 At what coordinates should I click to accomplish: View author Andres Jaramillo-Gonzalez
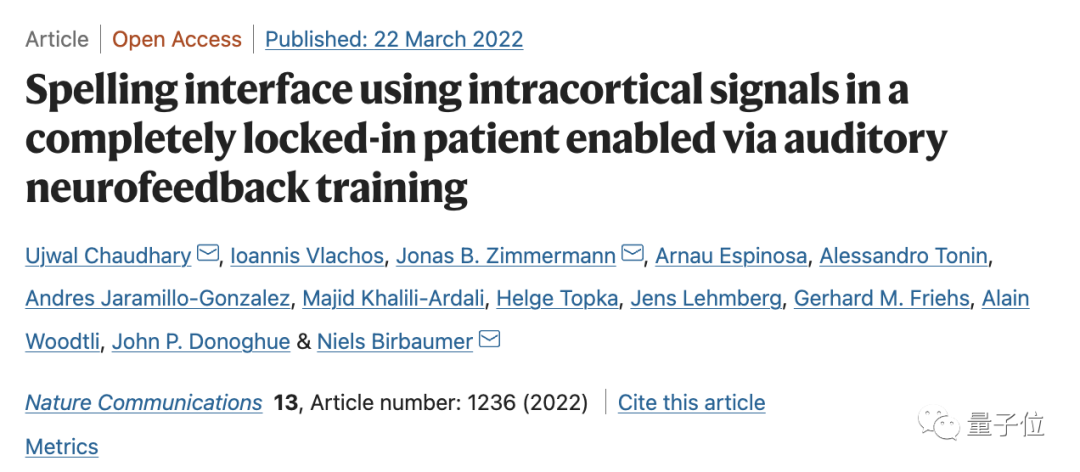click(159, 299)
